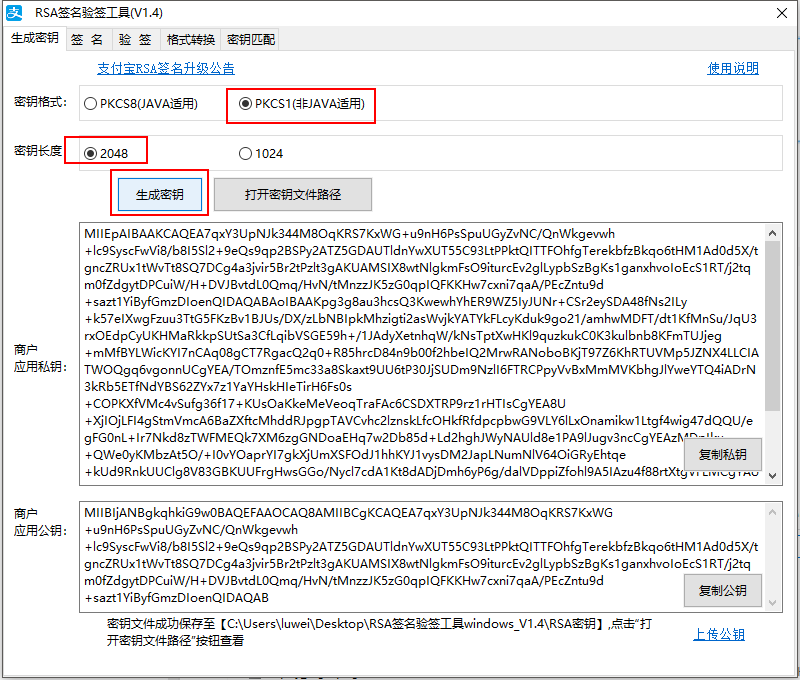Viewport: 800px width, 680px height.
Task: Click the 密钥格式: label
Action: pos(40,102)
